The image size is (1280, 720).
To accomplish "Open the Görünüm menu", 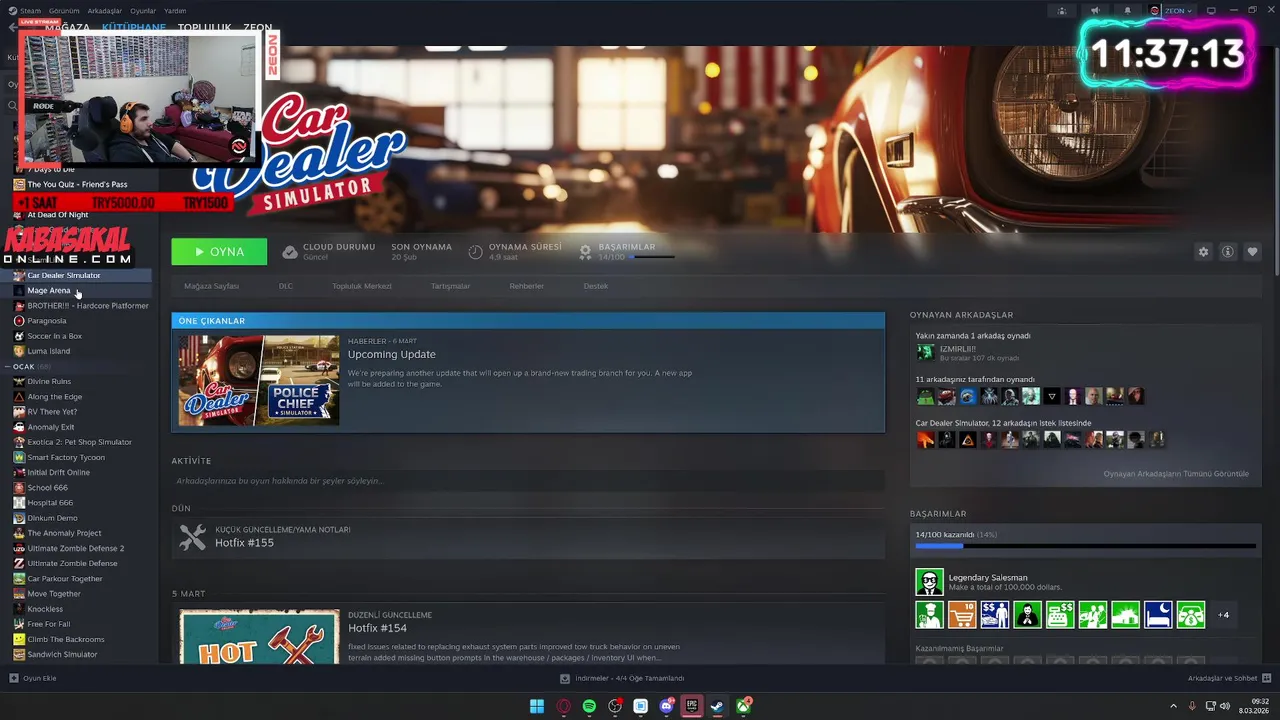I will (64, 11).
